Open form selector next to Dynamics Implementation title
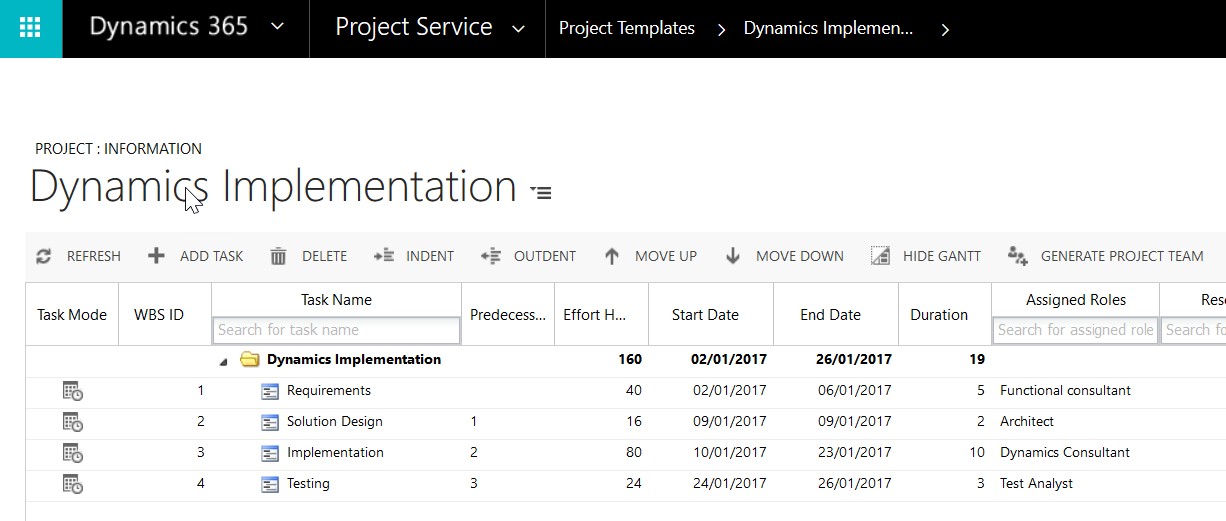 coord(541,192)
